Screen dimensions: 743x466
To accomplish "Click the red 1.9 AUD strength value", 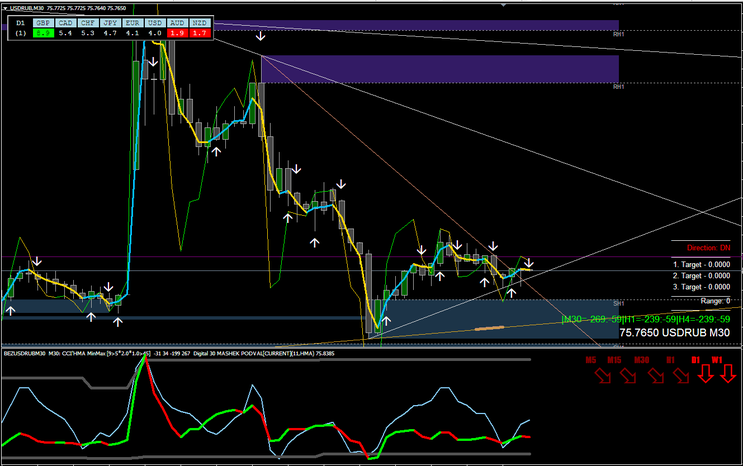I will pos(177,33).
